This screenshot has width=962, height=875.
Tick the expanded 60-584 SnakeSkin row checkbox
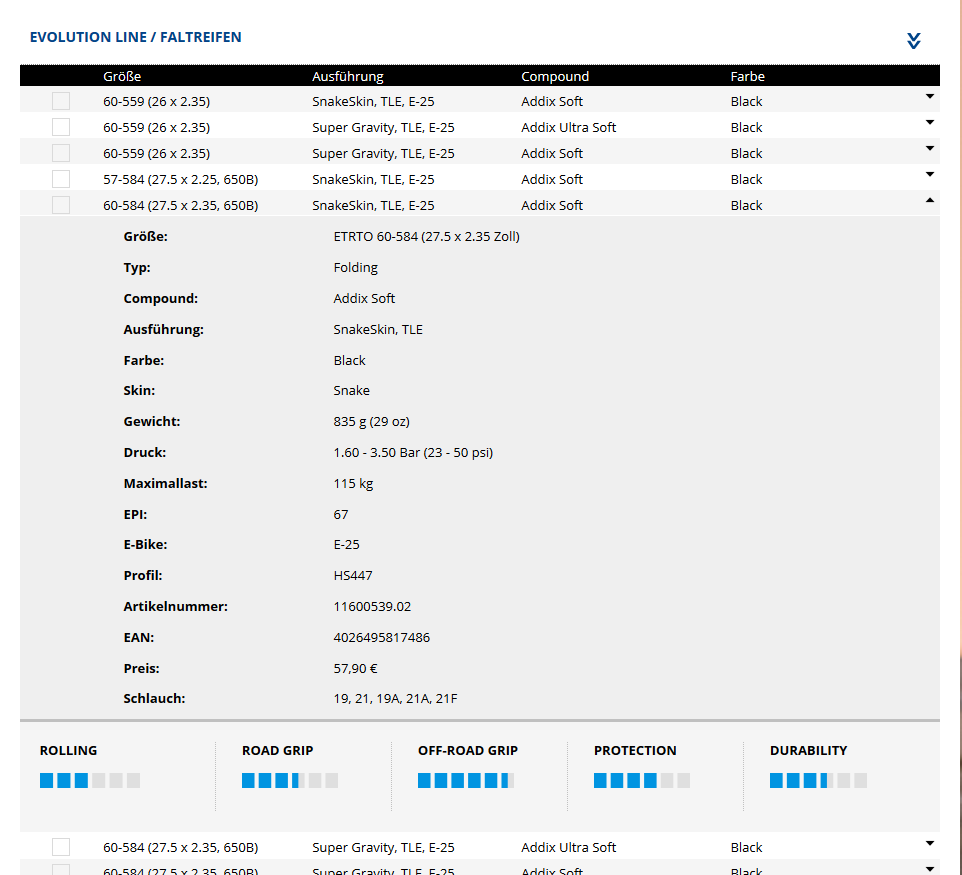click(x=61, y=205)
